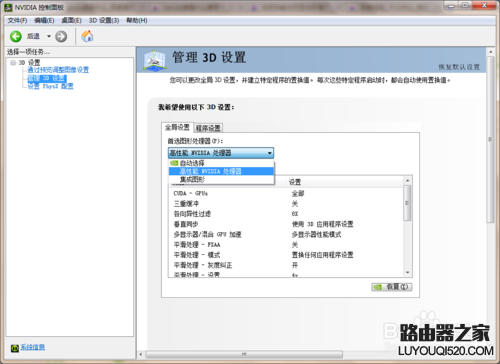
Task: Open the 文件(F) menu
Action: tap(17, 20)
